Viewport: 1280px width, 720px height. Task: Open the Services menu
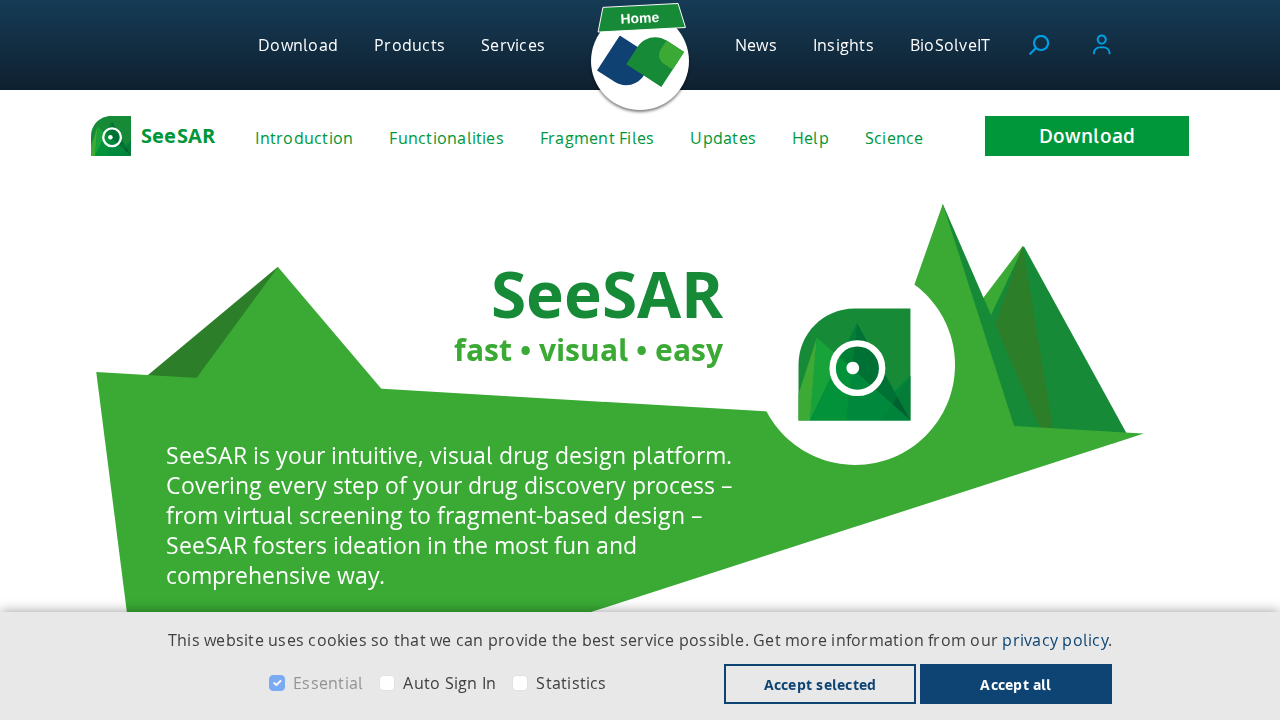[x=513, y=45]
